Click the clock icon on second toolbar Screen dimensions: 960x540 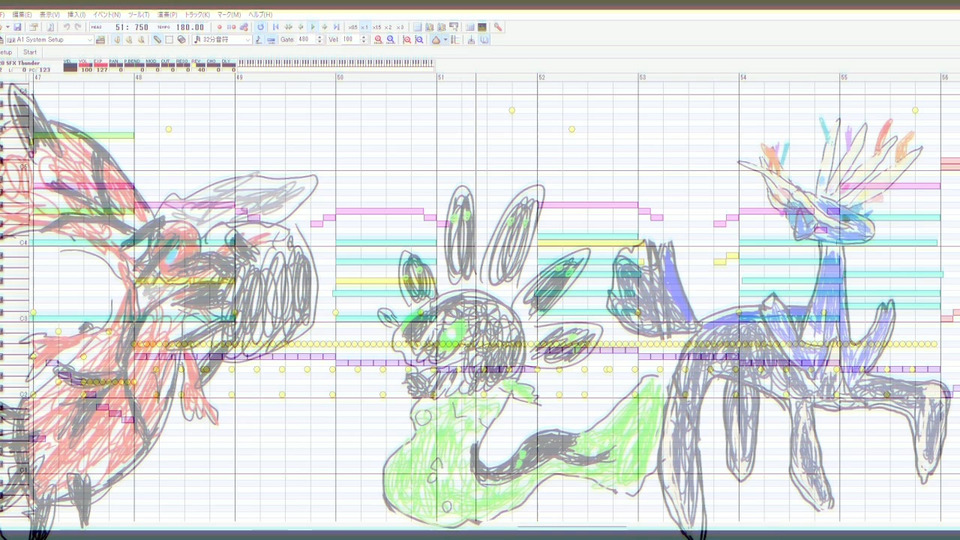pyautogui.click(x=484, y=39)
